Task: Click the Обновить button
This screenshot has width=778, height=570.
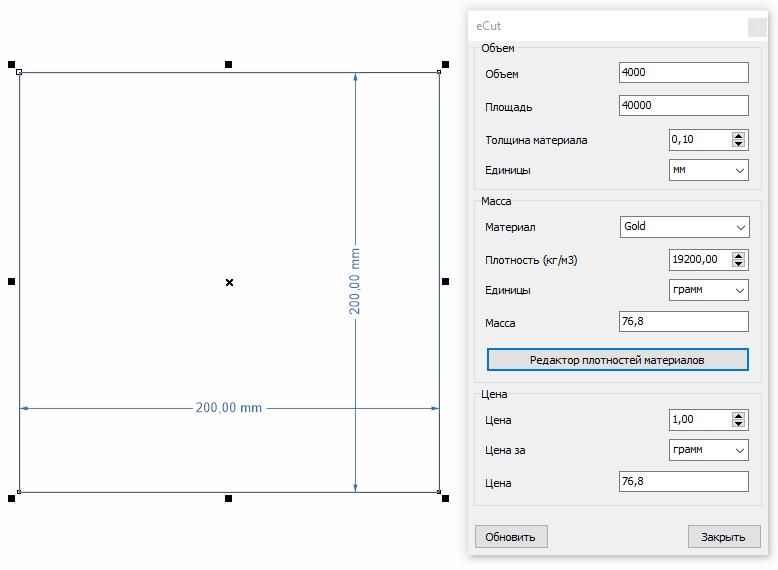Action: point(511,537)
